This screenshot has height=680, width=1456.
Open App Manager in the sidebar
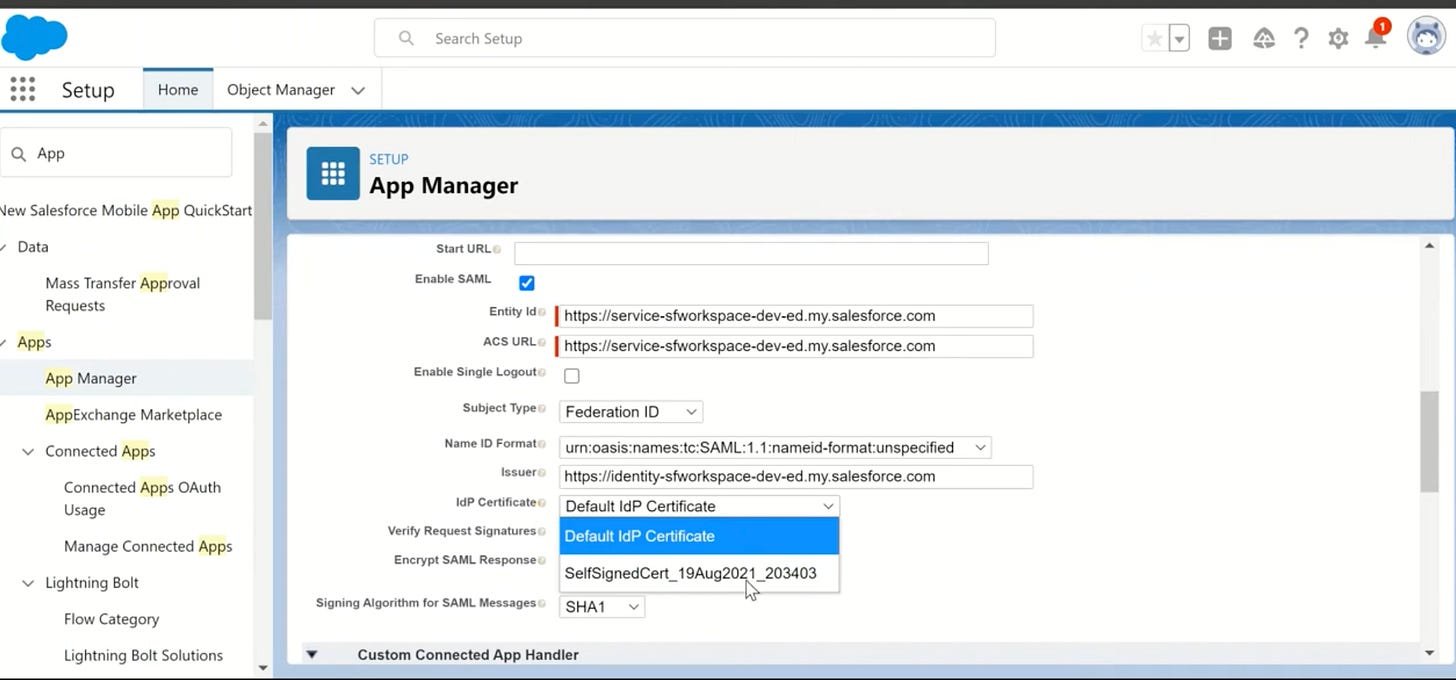click(x=91, y=378)
